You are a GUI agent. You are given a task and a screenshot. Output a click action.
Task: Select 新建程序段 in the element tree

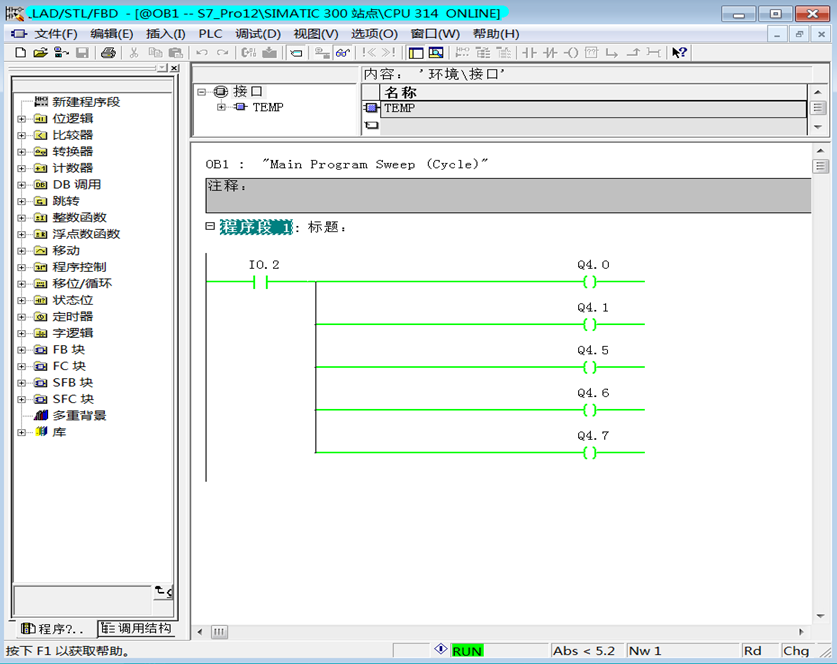pos(85,102)
